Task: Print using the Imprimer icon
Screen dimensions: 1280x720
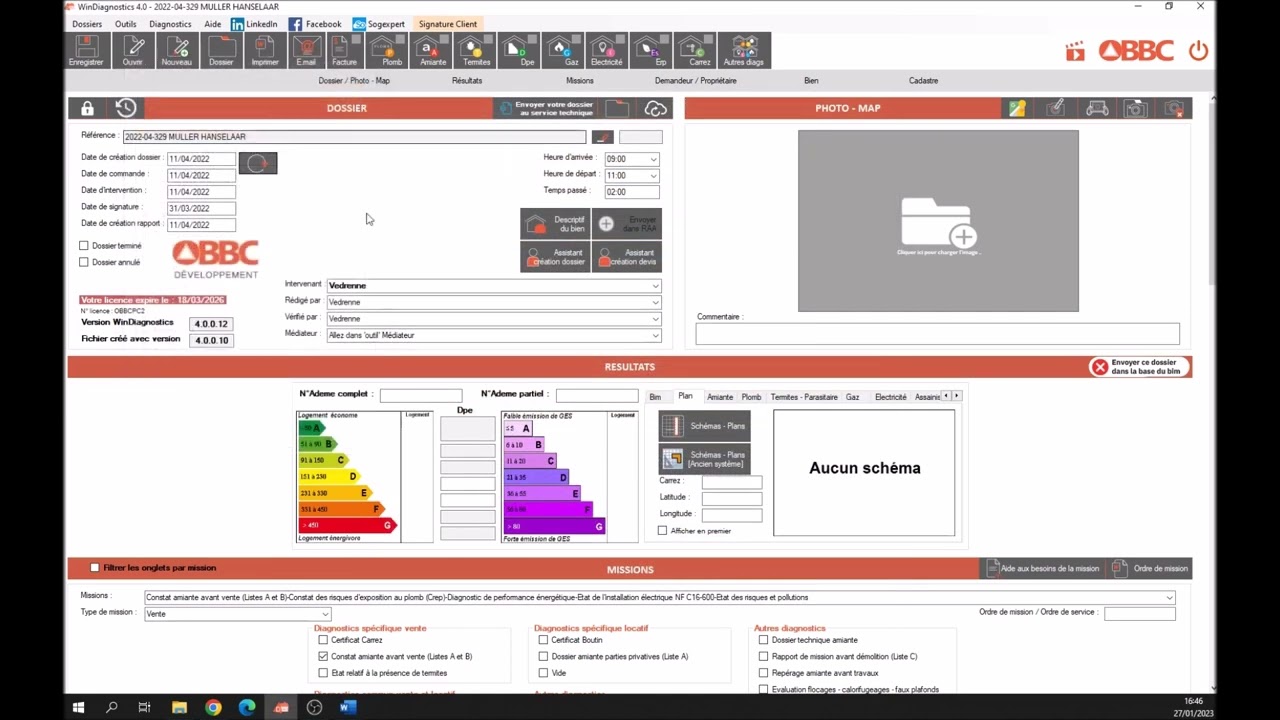Action: (265, 50)
